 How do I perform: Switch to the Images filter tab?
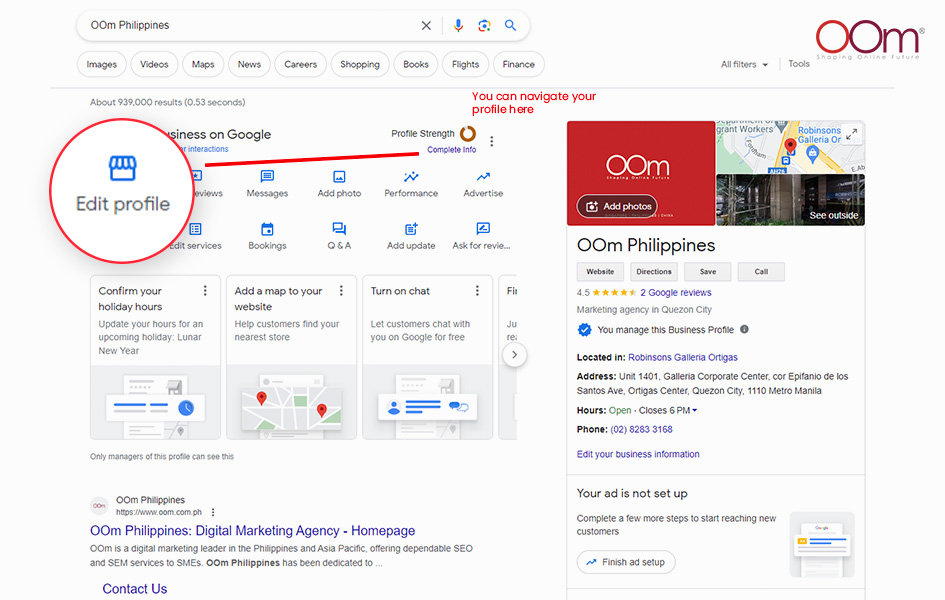(x=101, y=64)
